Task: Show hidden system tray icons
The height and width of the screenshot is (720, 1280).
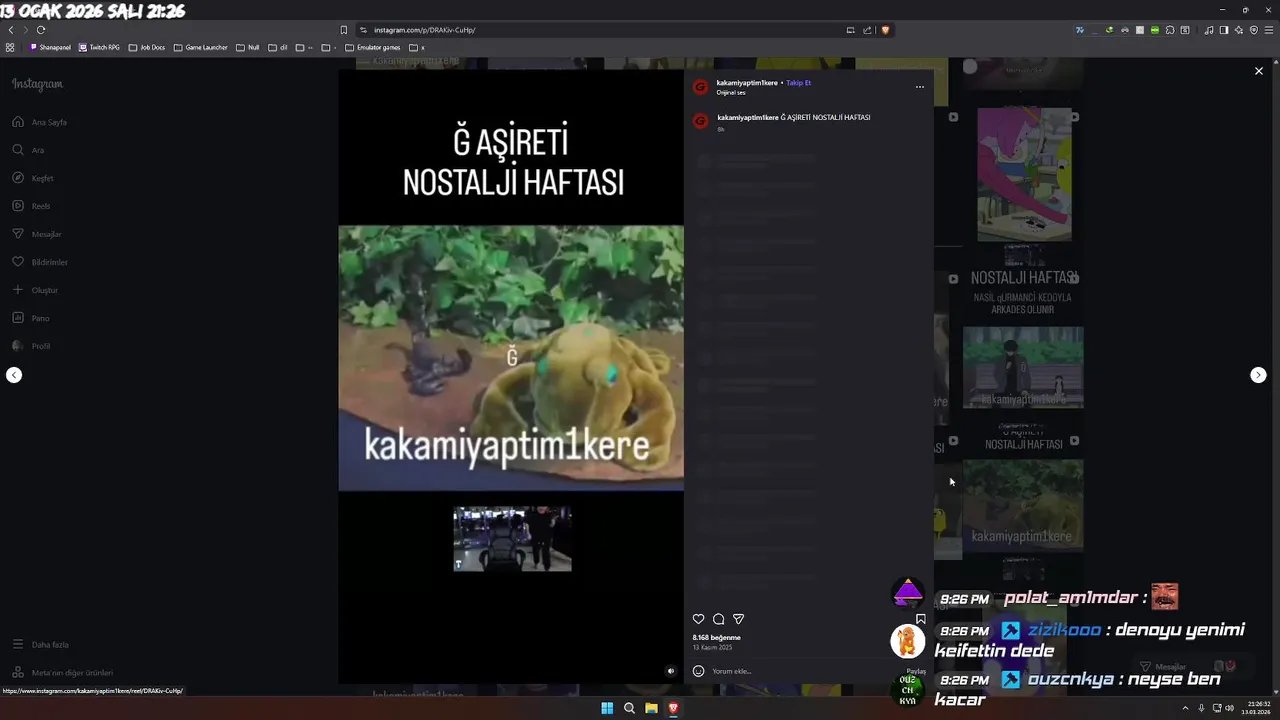Action: coord(1185,708)
